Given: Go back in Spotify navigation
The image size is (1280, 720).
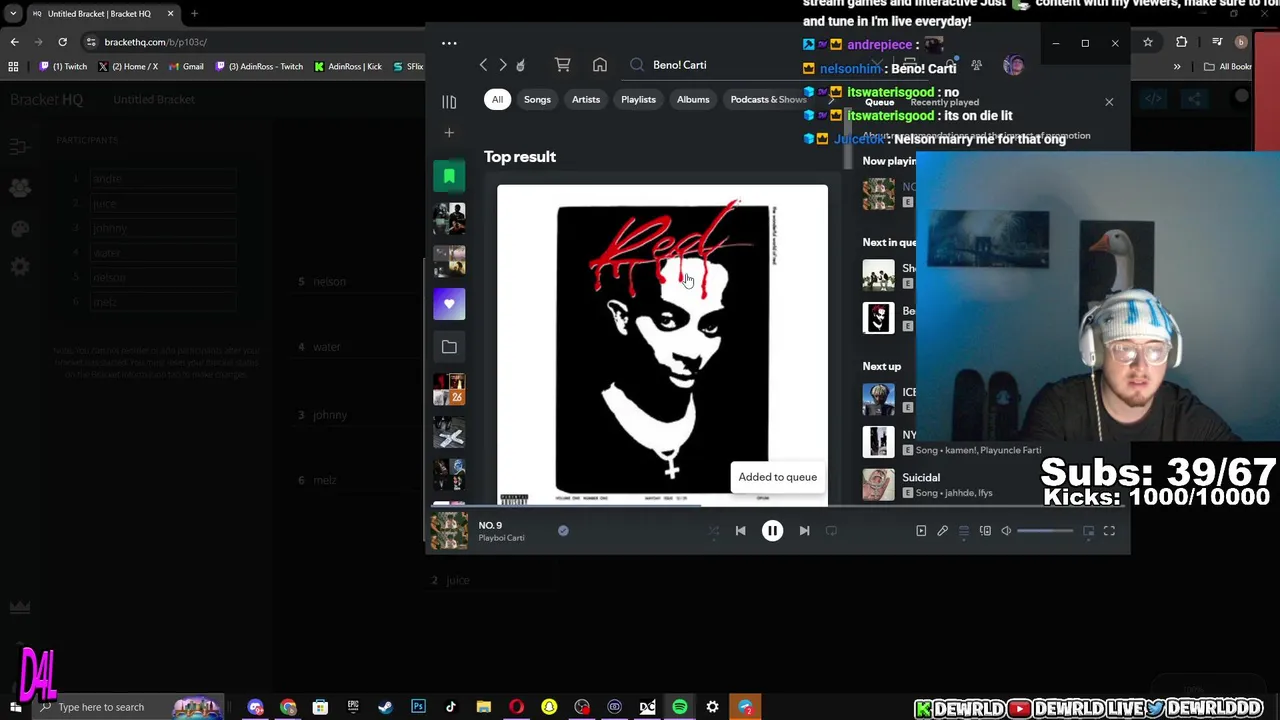Looking at the screenshot, I should pyautogui.click(x=483, y=65).
